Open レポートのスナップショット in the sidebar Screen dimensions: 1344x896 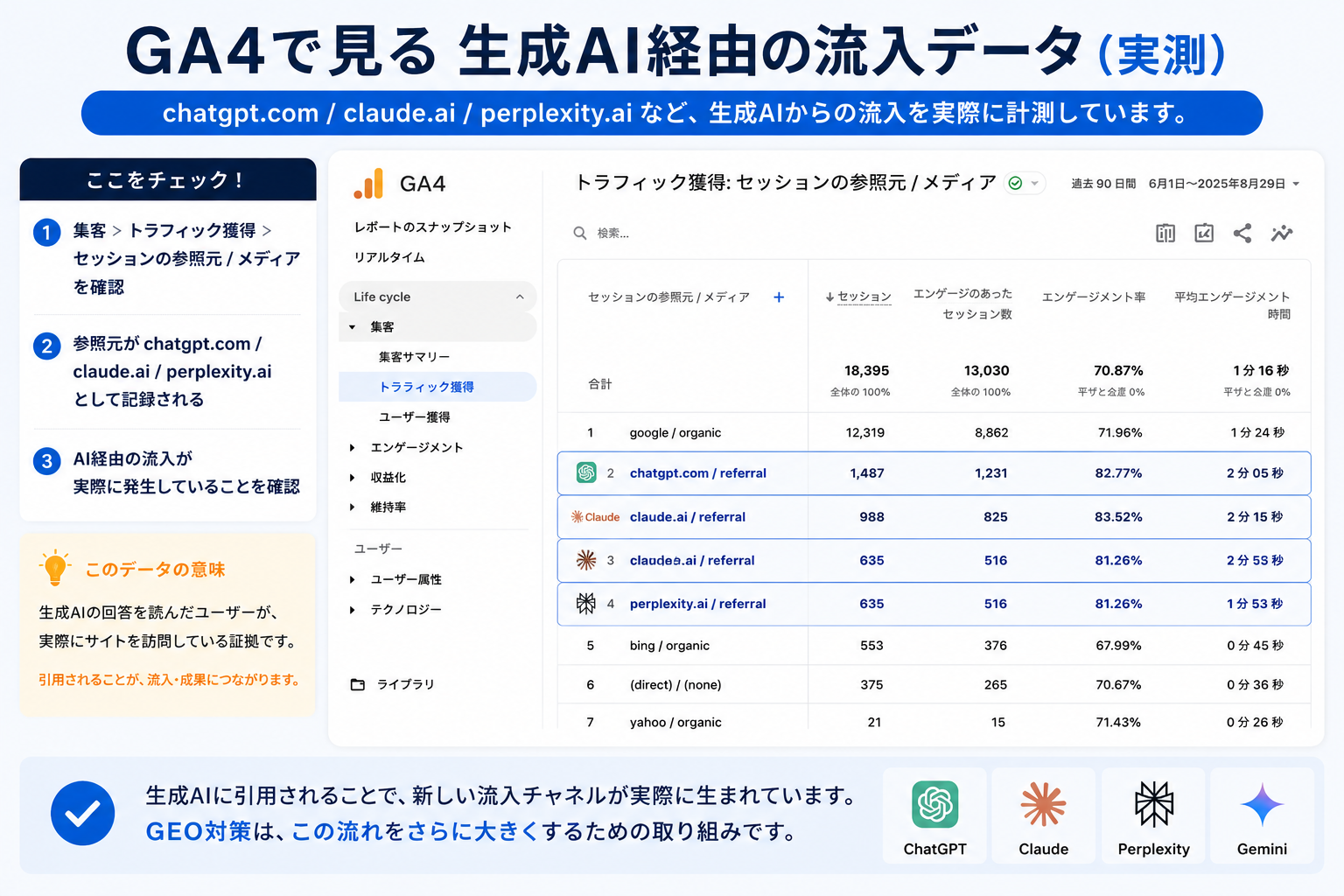(432, 227)
